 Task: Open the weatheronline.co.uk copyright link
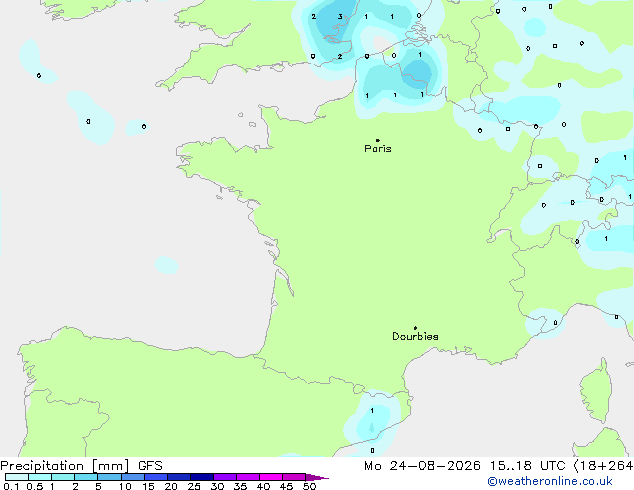pos(550,481)
